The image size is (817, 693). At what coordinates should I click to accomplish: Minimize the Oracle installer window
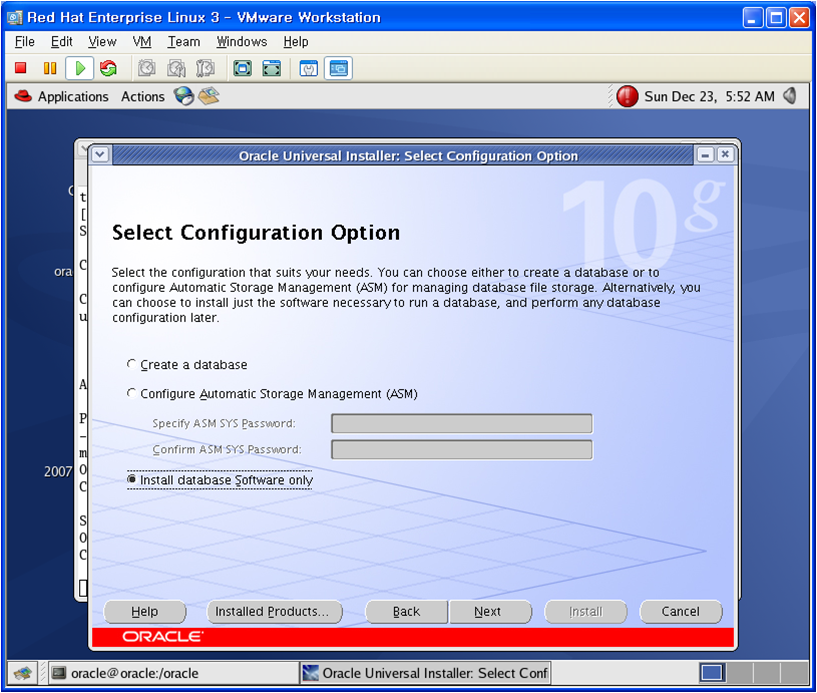coord(705,155)
